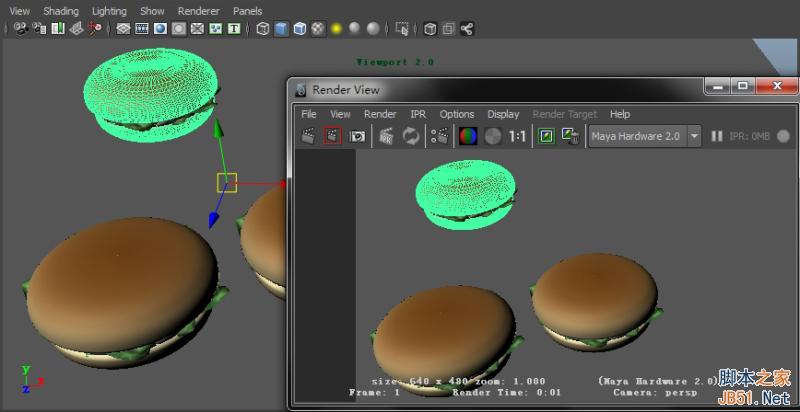
Task: Click the Pause IPR button
Action: [x=717, y=136]
